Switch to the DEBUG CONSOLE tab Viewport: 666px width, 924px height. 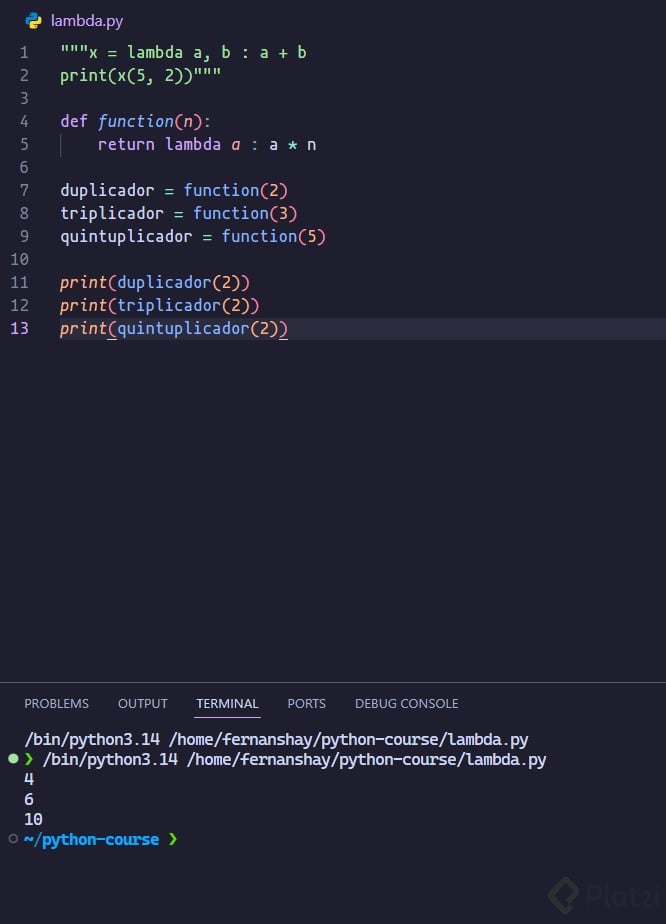(x=407, y=704)
